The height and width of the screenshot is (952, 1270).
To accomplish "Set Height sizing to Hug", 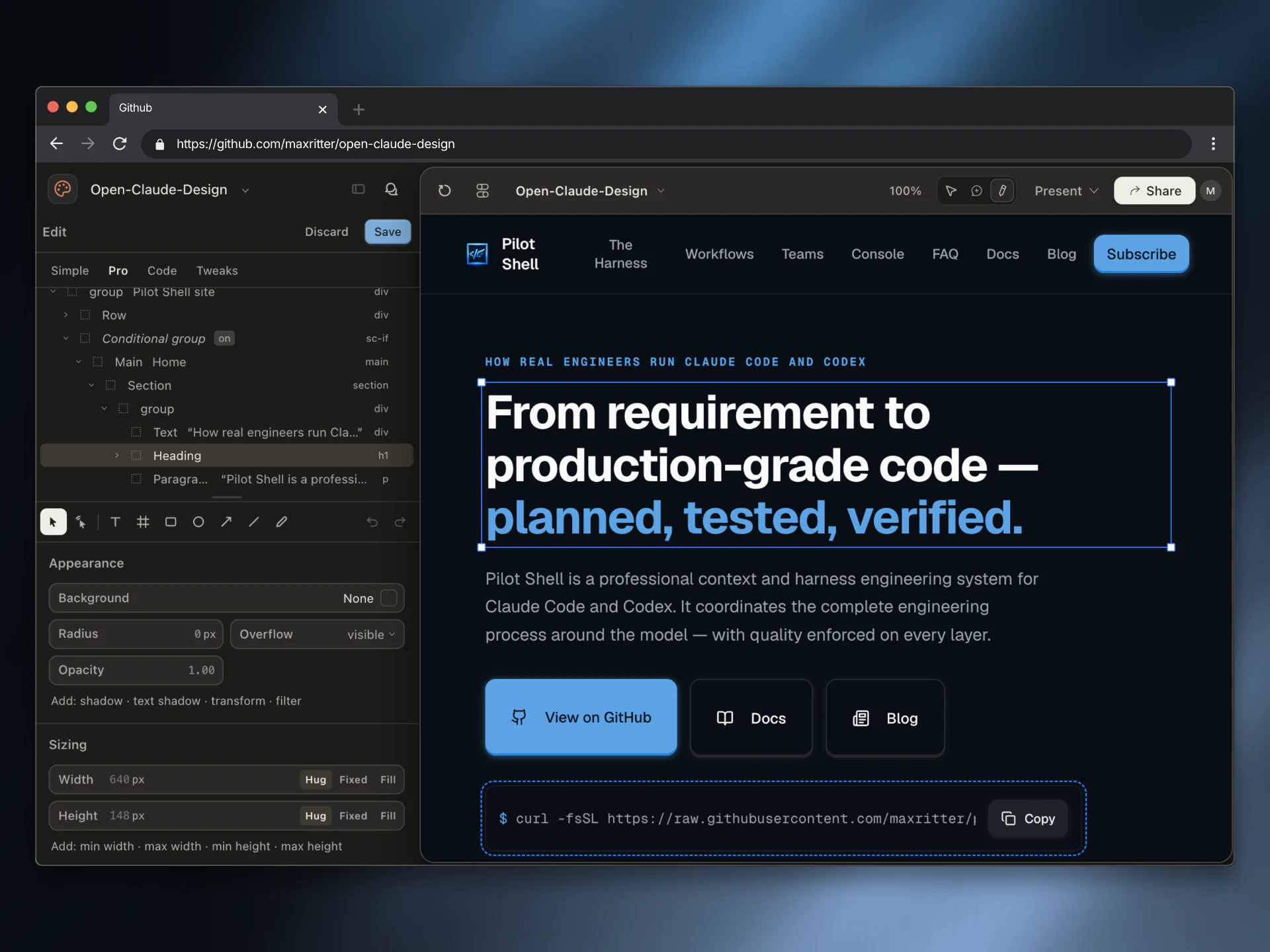I will (316, 816).
